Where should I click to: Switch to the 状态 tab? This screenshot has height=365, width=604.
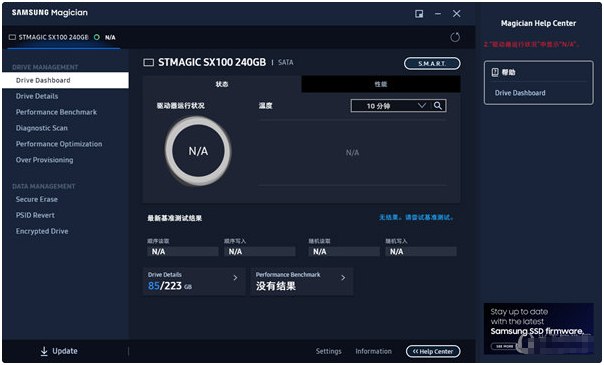pos(222,84)
